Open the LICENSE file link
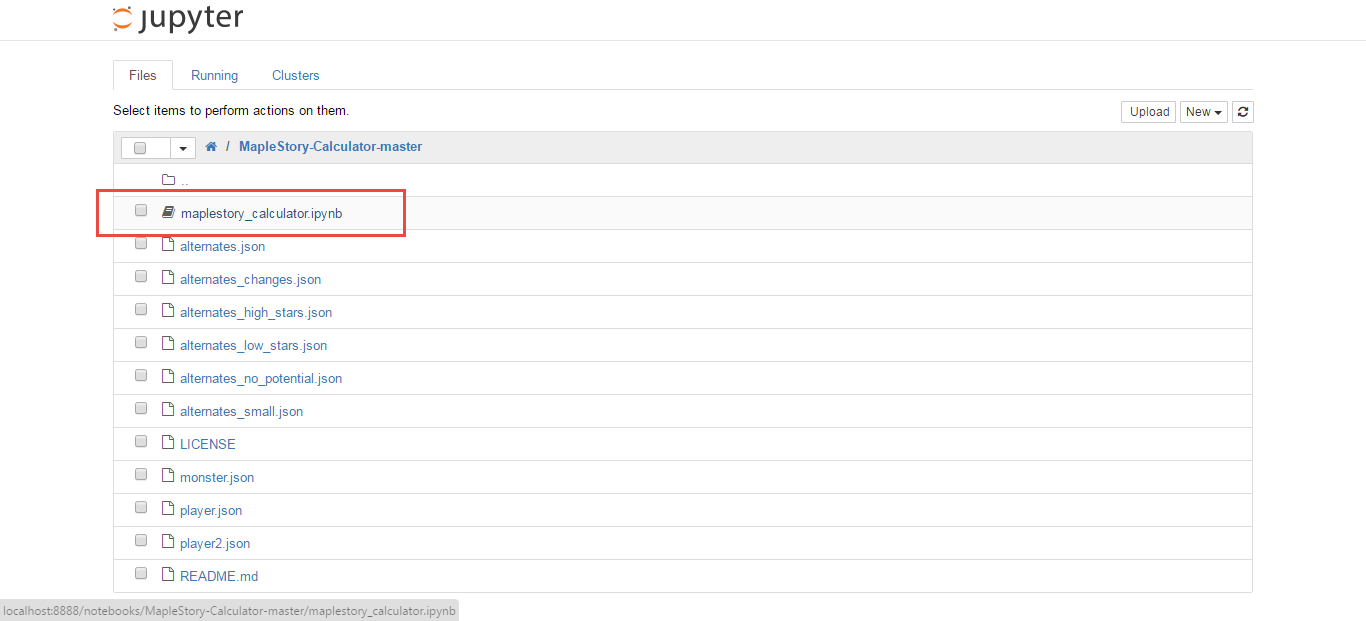Screen dimensions: 1366x621 208,444
